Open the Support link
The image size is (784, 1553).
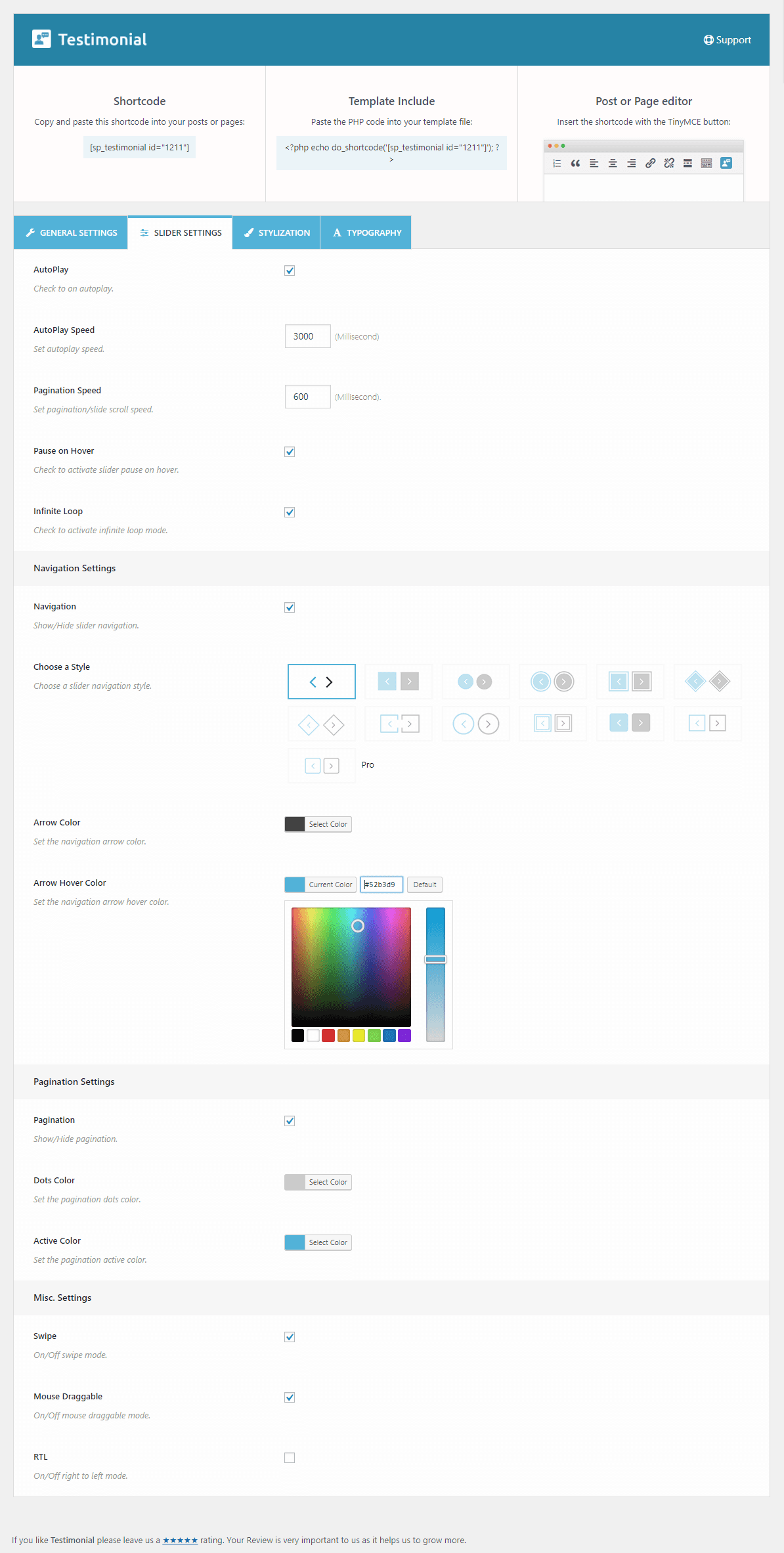click(x=727, y=40)
